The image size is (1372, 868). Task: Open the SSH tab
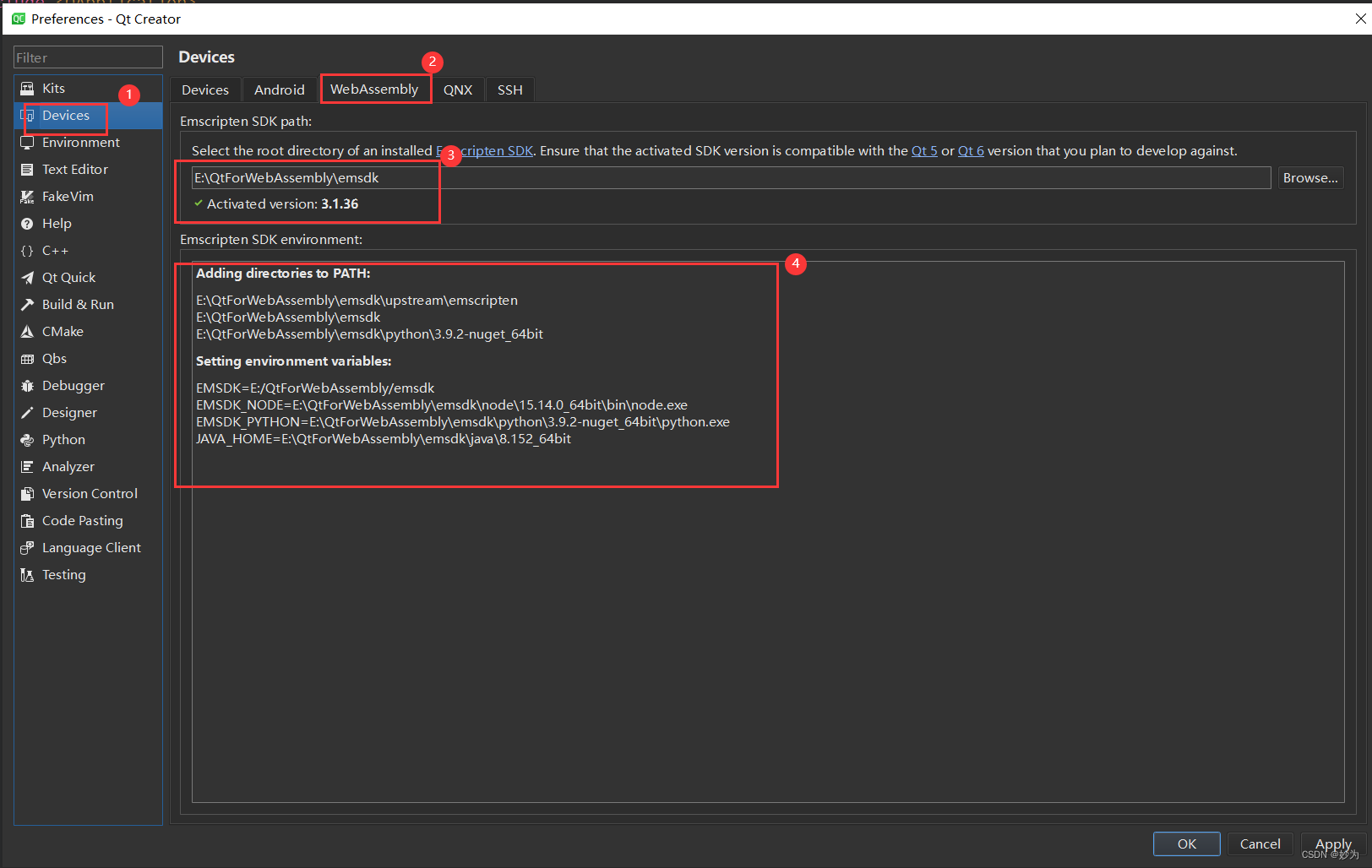tap(509, 90)
